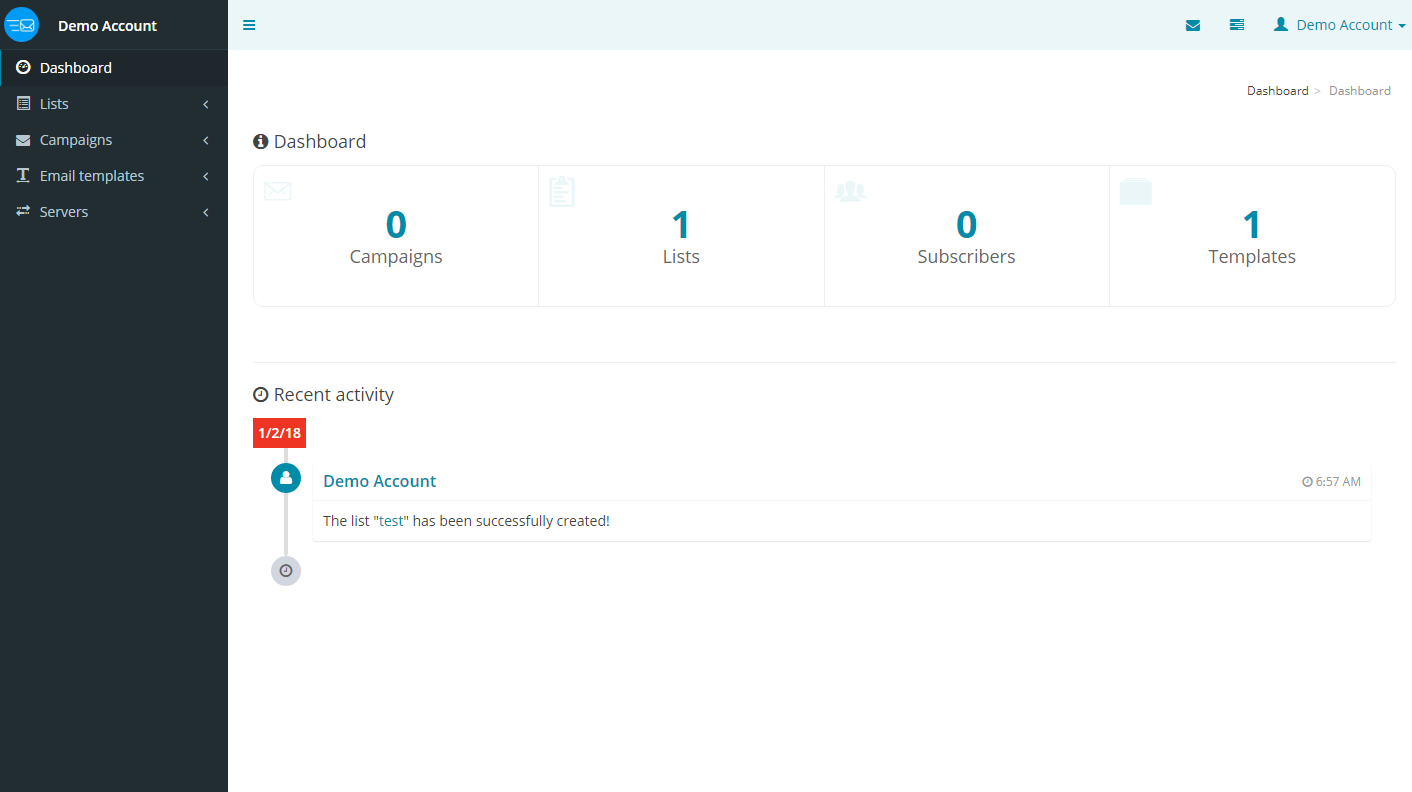Click the Lists count tile
1412x792 pixels.
pyautogui.click(x=681, y=237)
